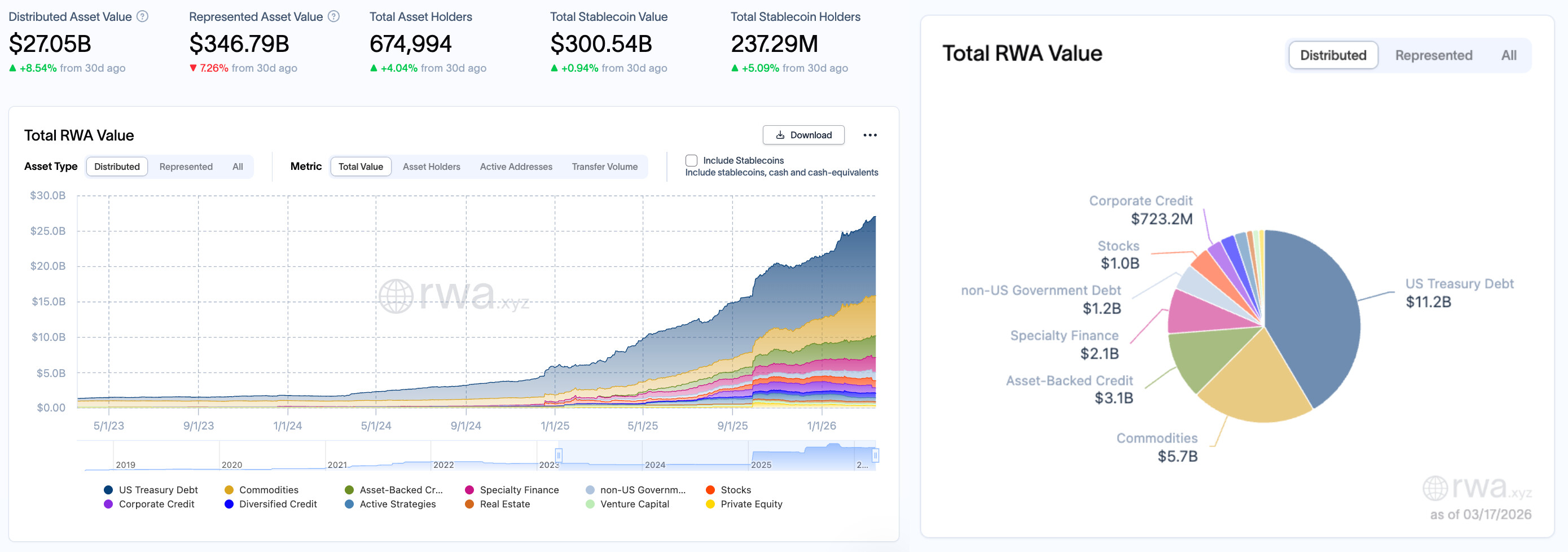The height and width of the screenshot is (552, 1568).
Task: Enable the Include Stablecoins checkbox
Action: coord(692,160)
